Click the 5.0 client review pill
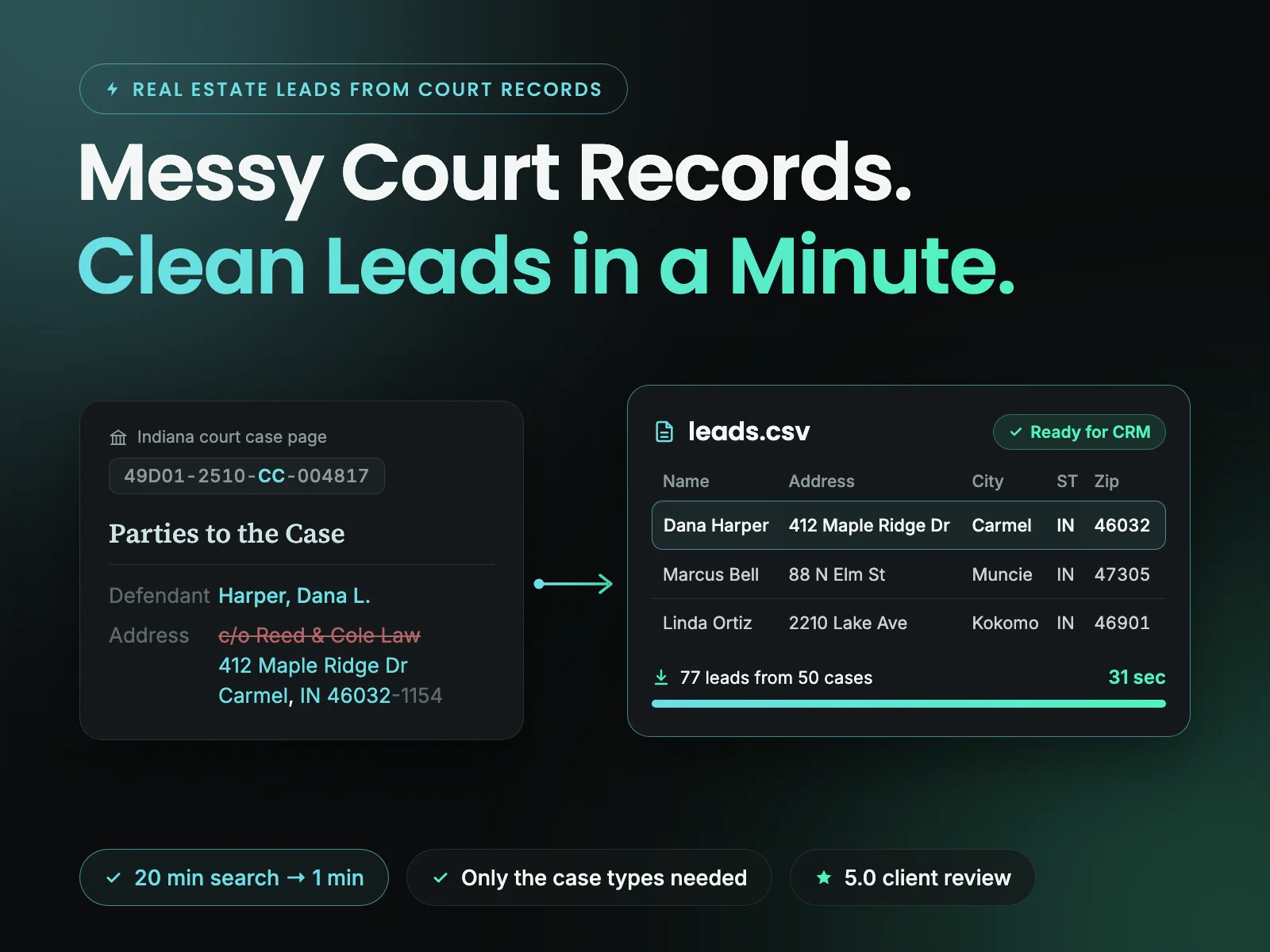This screenshot has width=1270, height=952. 913,877
